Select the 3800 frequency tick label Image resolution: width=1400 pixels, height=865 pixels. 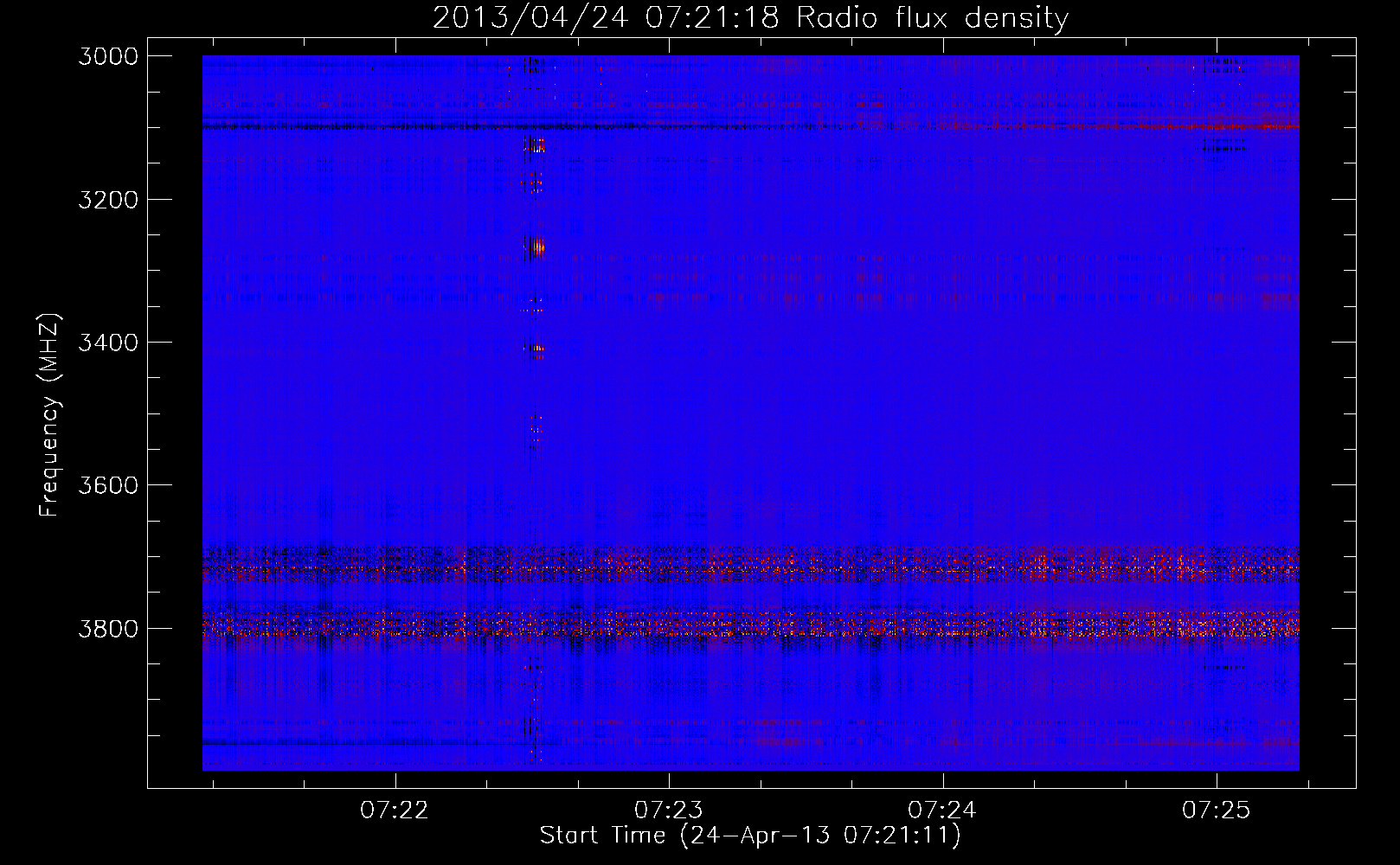click(x=108, y=629)
